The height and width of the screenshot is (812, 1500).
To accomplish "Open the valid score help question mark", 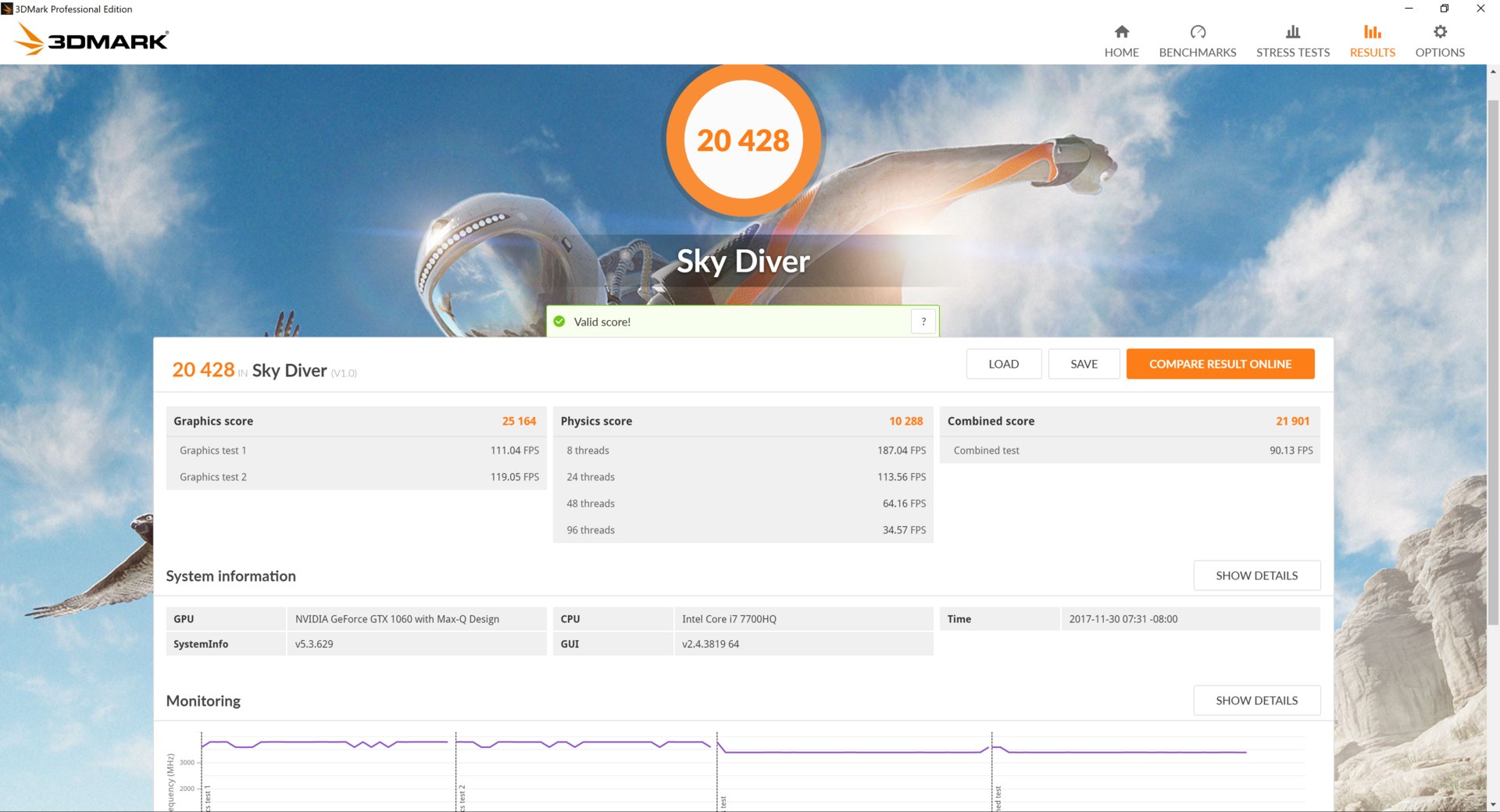I will pos(923,322).
